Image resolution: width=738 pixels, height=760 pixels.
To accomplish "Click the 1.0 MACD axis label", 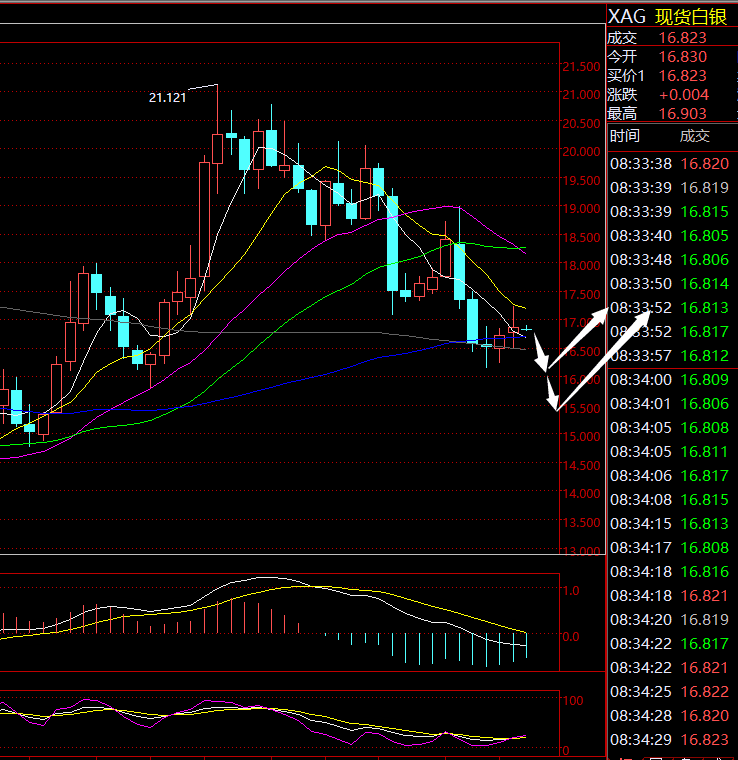I will (571, 590).
